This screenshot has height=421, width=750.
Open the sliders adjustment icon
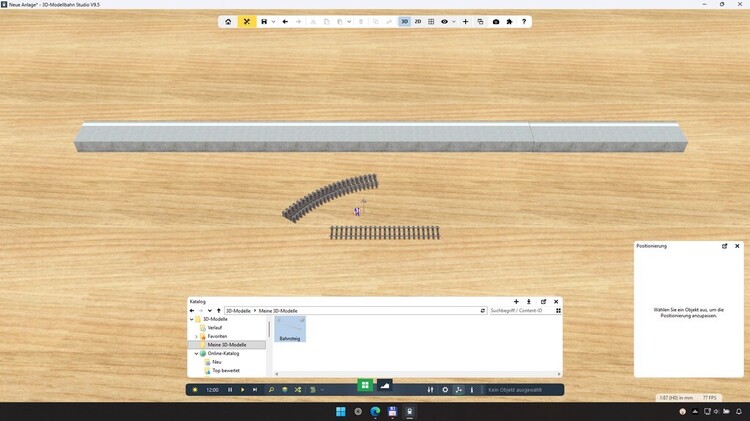tap(430, 390)
